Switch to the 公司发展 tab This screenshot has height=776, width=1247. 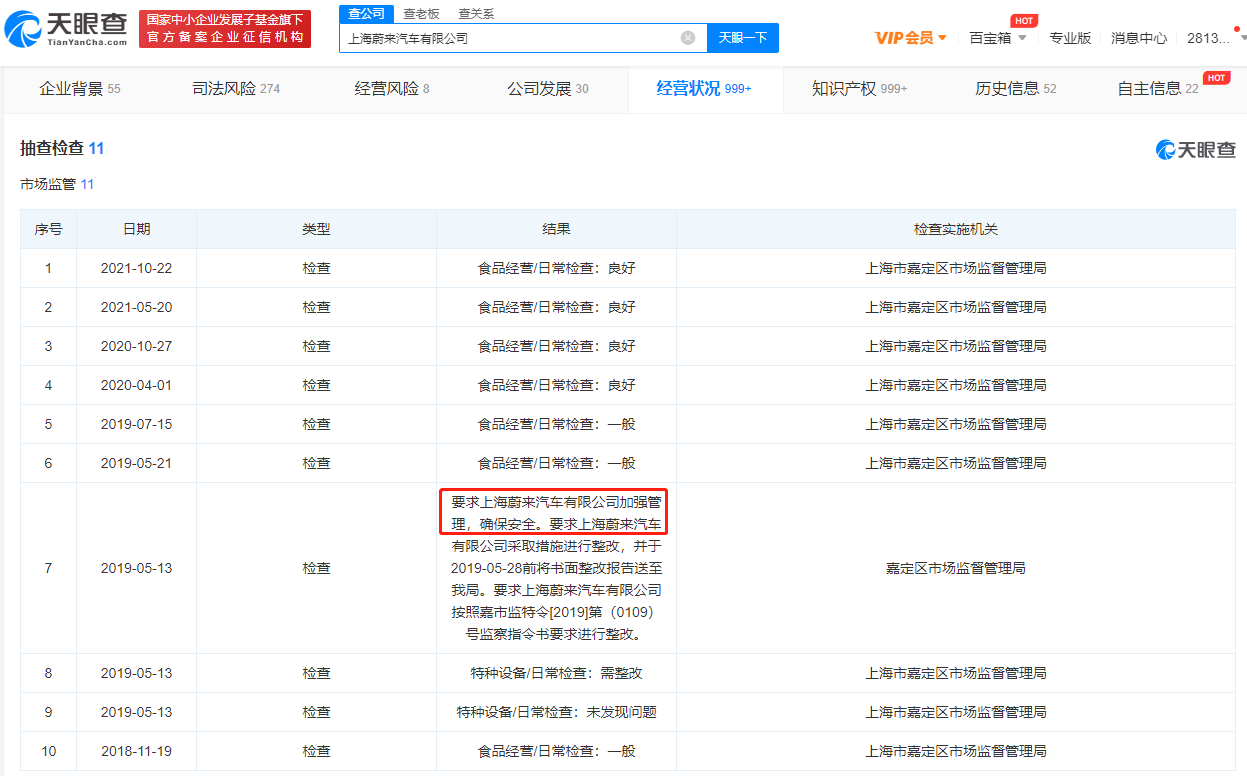tap(548, 89)
